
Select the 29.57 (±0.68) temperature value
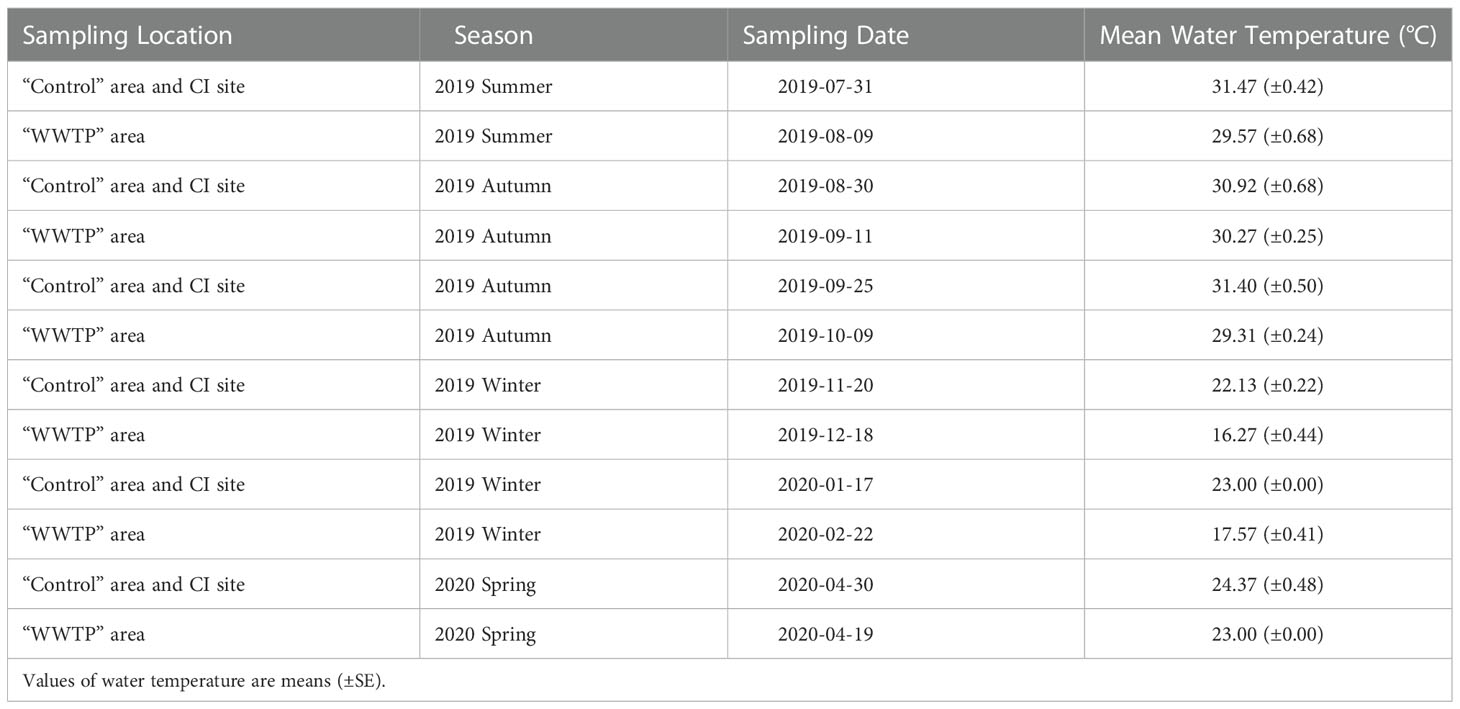pos(1267,136)
